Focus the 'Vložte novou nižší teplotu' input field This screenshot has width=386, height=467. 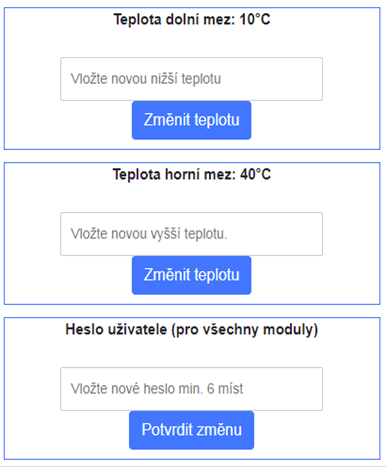tap(191, 79)
